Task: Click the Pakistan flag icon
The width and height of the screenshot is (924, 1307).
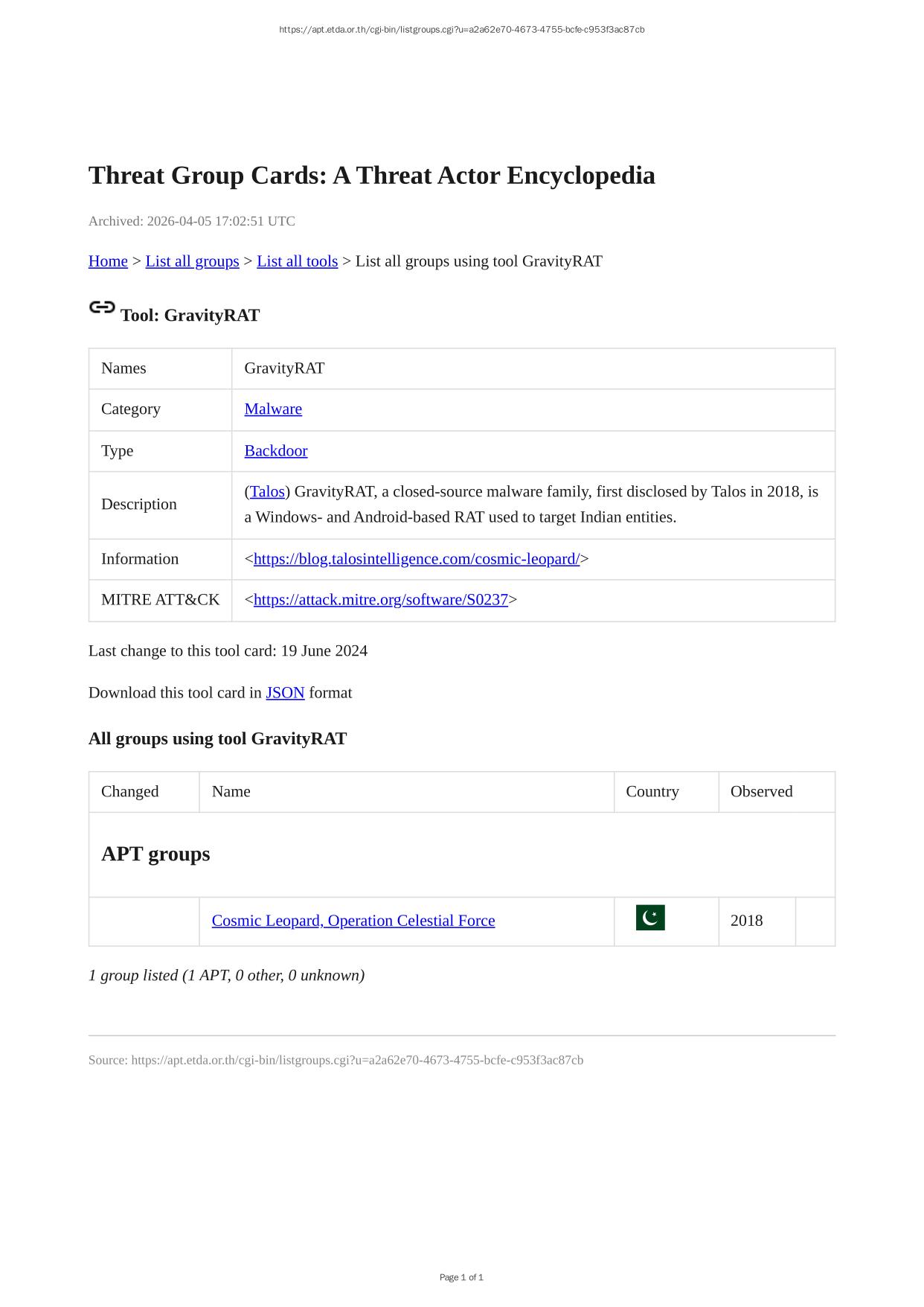Action: click(650, 918)
